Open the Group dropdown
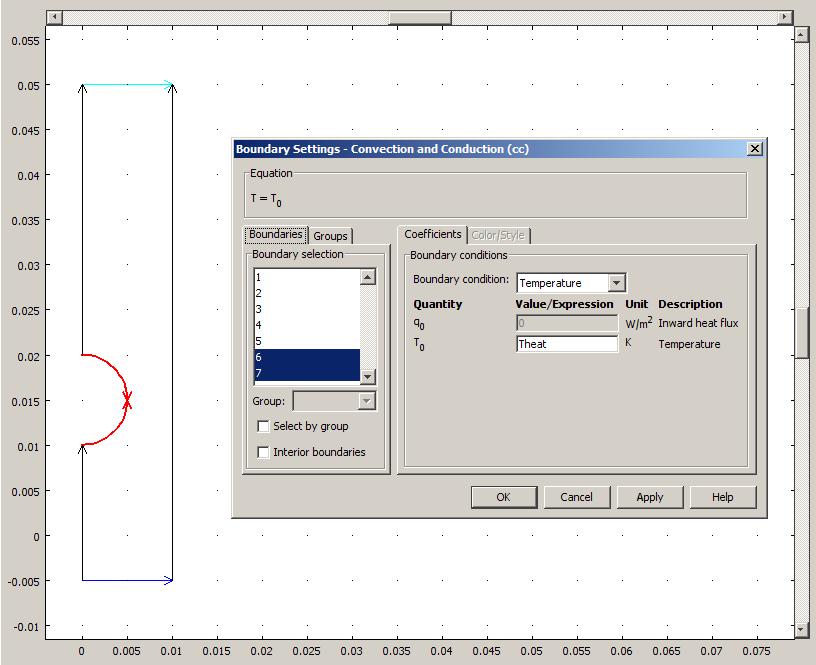Screen dimensions: 816x665 coord(366,401)
